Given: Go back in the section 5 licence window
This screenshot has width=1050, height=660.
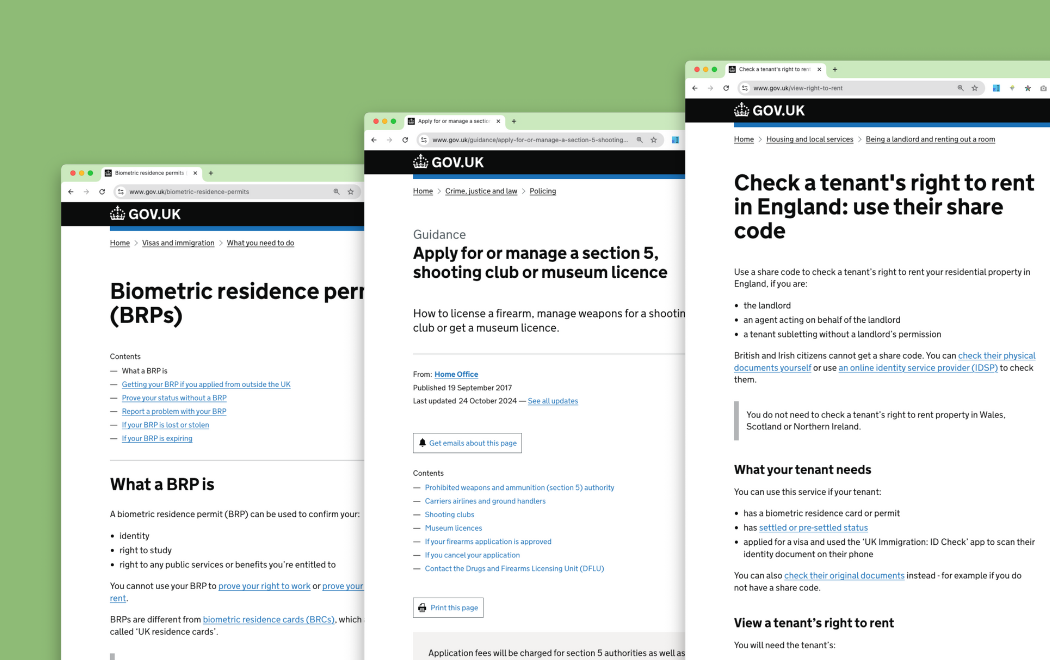Looking at the screenshot, I should pos(374,140).
